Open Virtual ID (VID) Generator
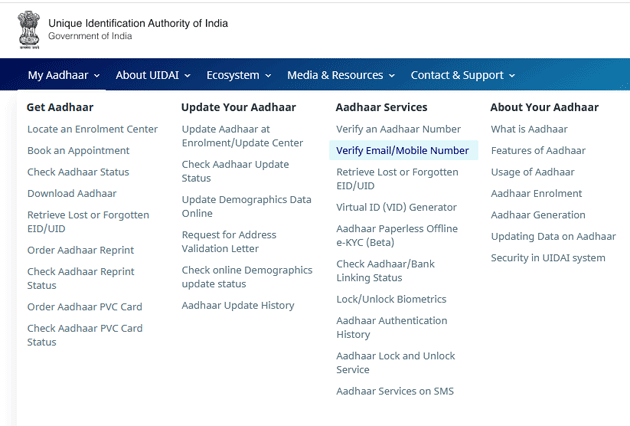This screenshot has width=630, height=426. [396, 208]
